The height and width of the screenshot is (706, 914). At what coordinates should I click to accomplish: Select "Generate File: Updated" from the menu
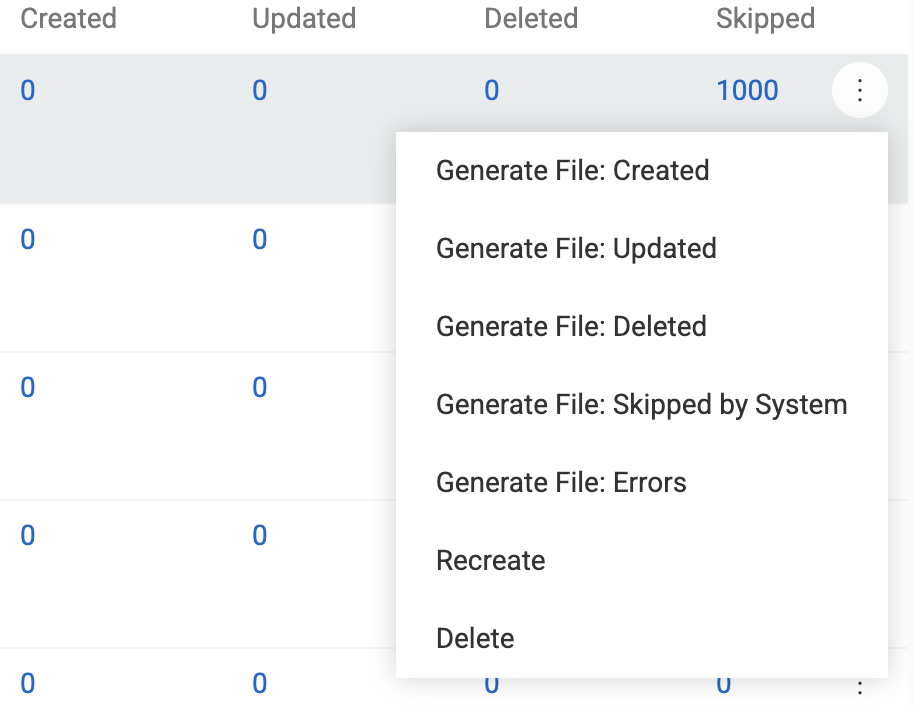point(576,248)
